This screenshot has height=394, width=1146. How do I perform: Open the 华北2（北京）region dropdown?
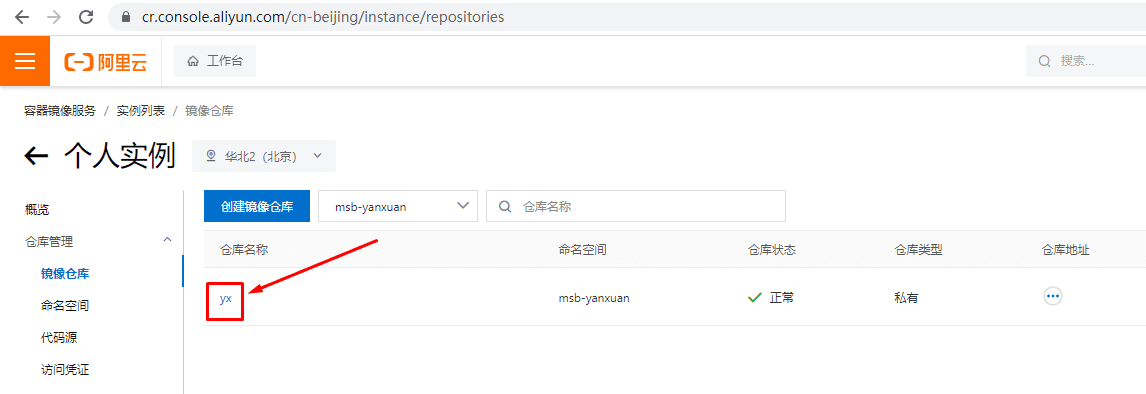point(264,156)
